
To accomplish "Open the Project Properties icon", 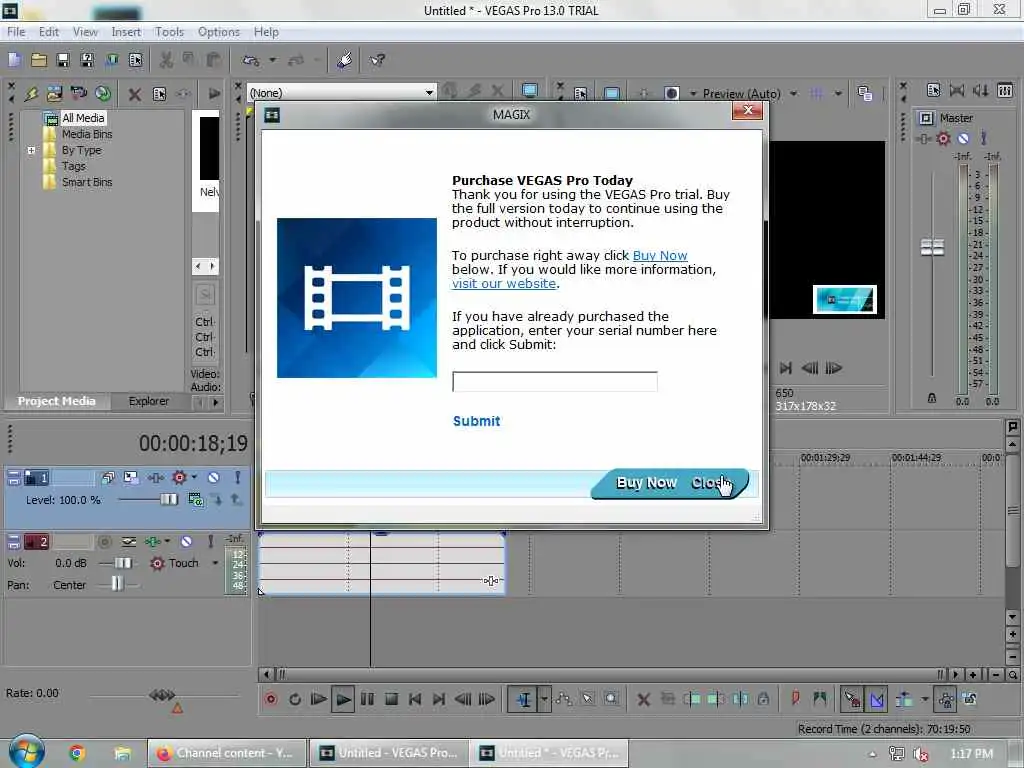I will tap(135, 61).
